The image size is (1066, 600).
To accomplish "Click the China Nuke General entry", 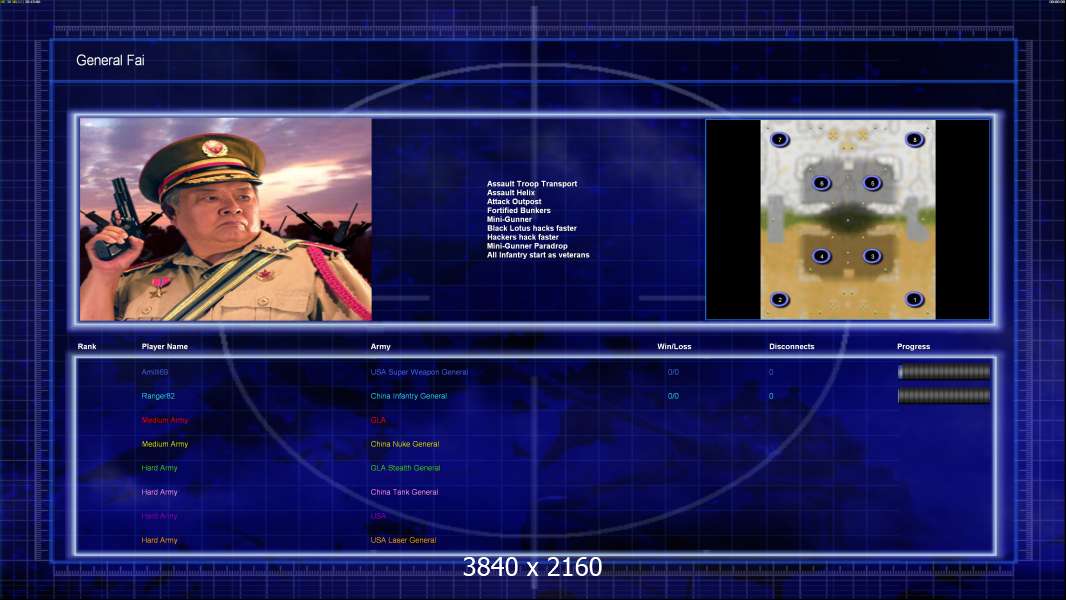I will coord(405,444).
